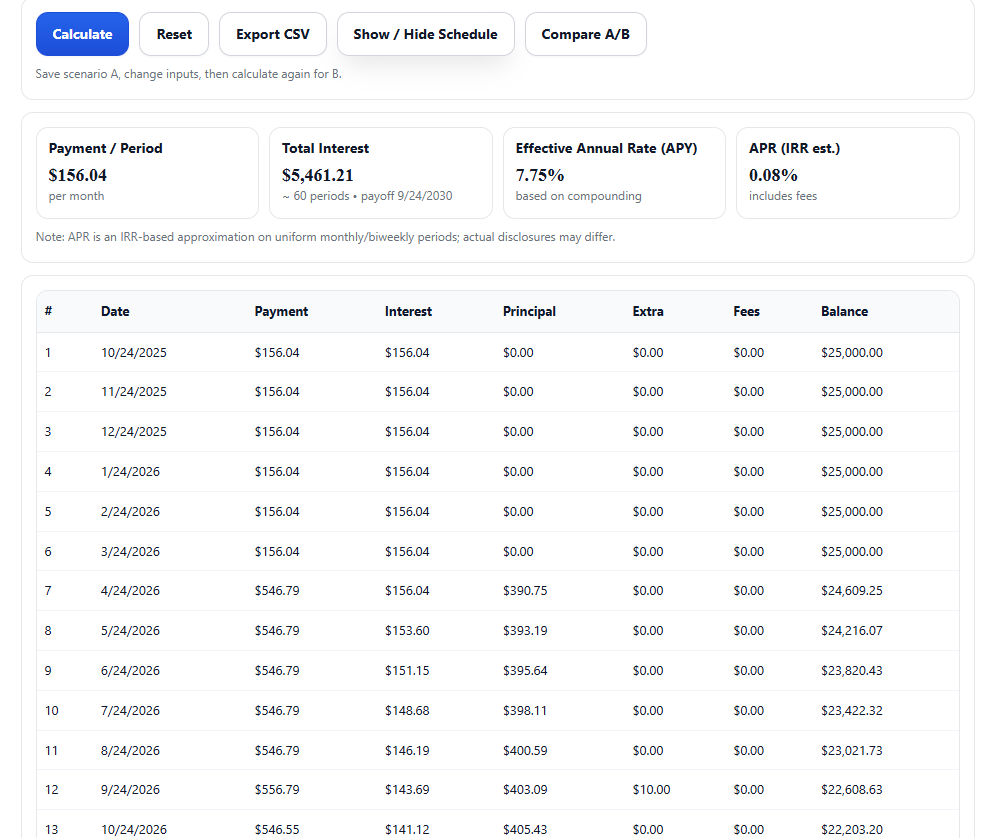Click the # column header
The image size is (993, 838).
(48, 311)
